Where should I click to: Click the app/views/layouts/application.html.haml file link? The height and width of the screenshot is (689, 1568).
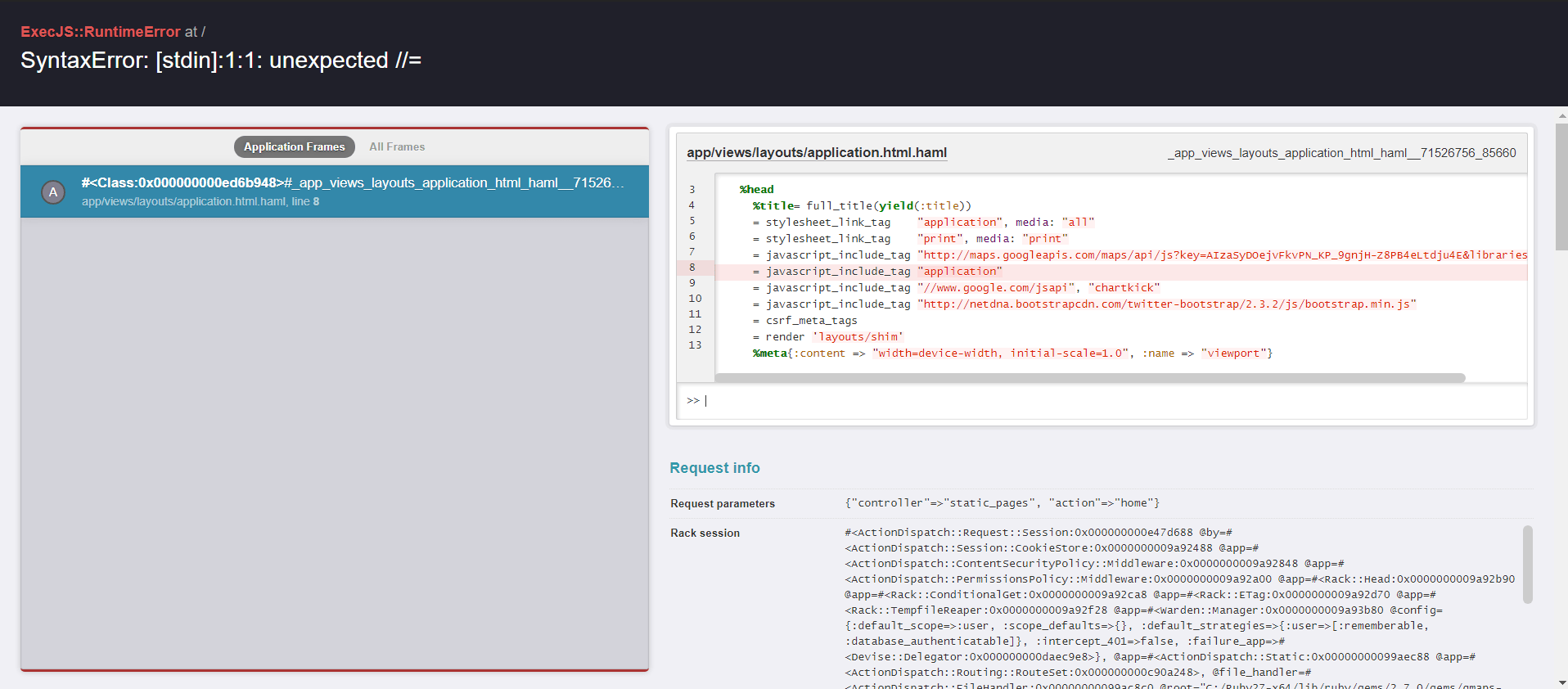pyautogui.click(x=817, y=152)
